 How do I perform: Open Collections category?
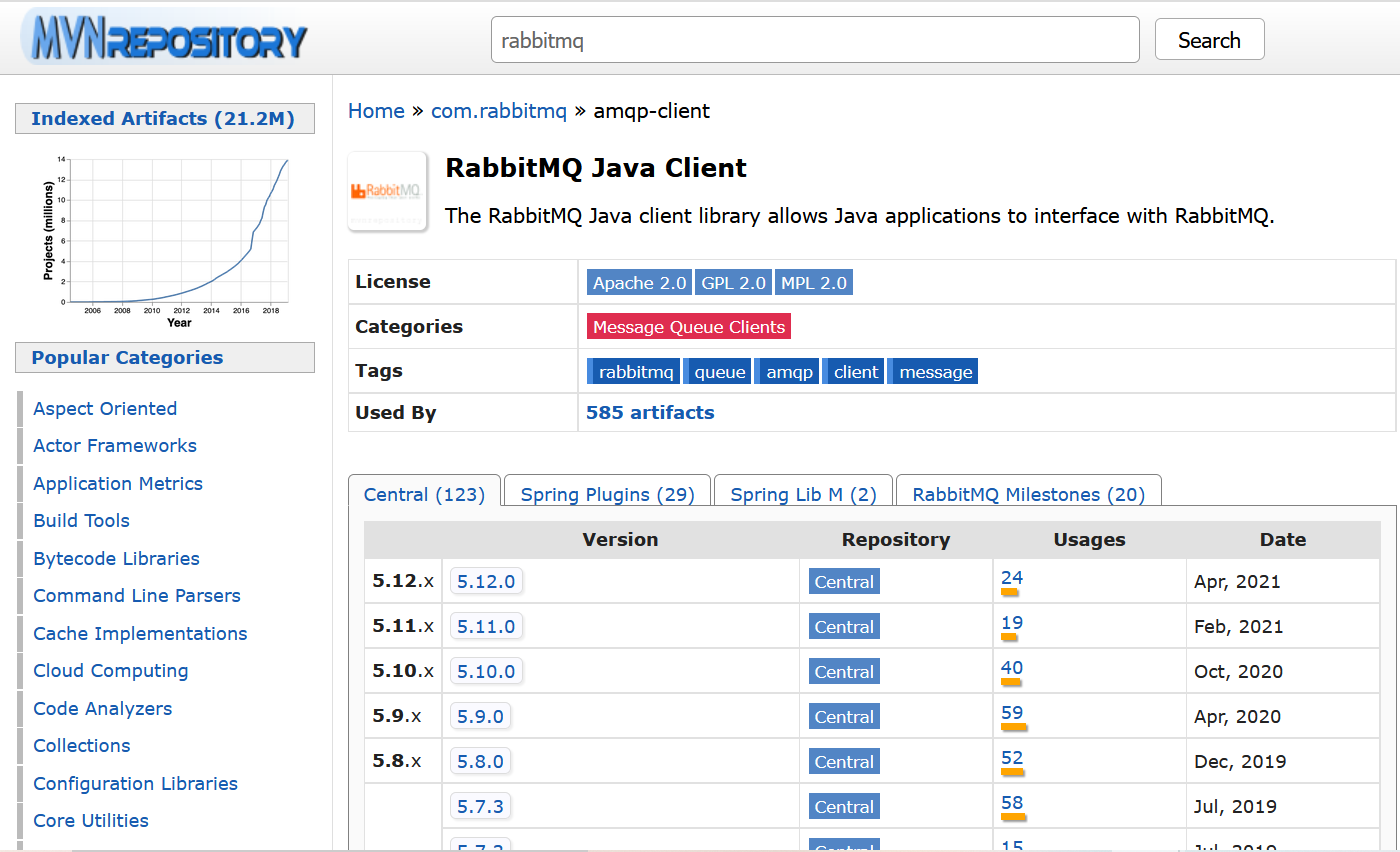tap(82, 746)
